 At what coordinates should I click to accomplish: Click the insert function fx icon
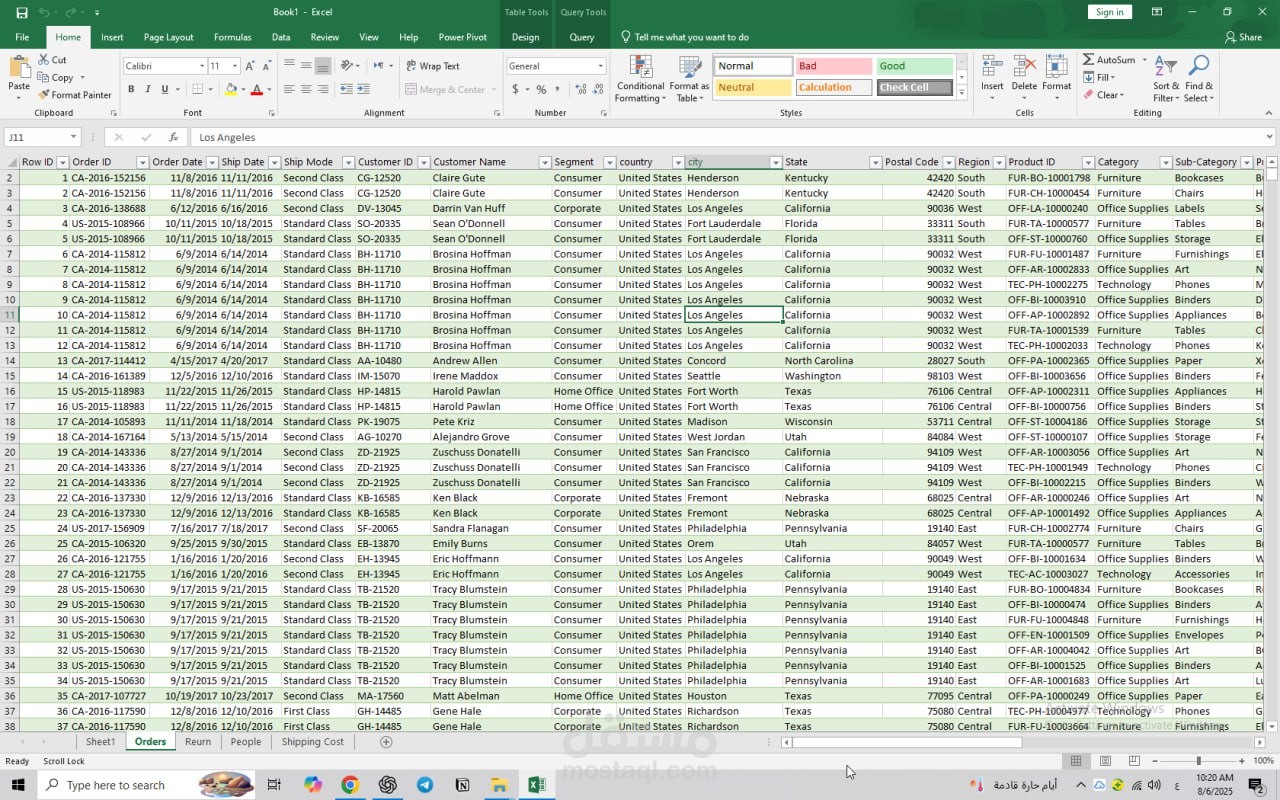173,137
